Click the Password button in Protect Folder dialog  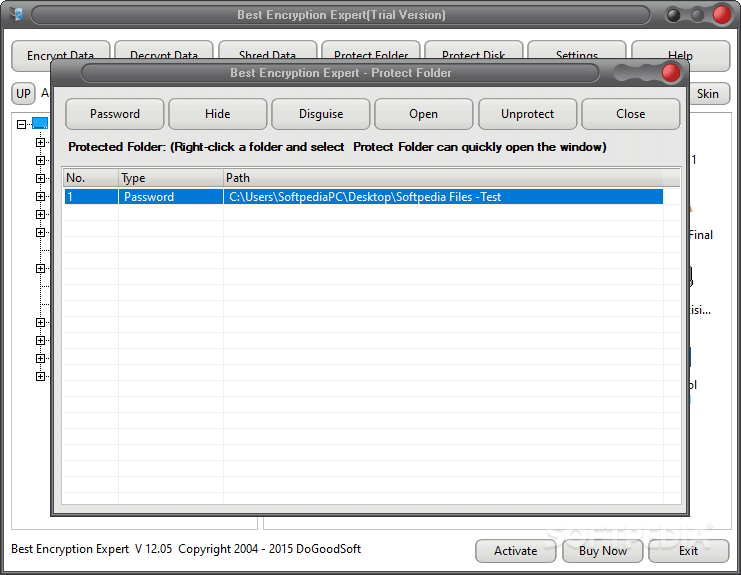pyautogui.click(x=115, y=114)
